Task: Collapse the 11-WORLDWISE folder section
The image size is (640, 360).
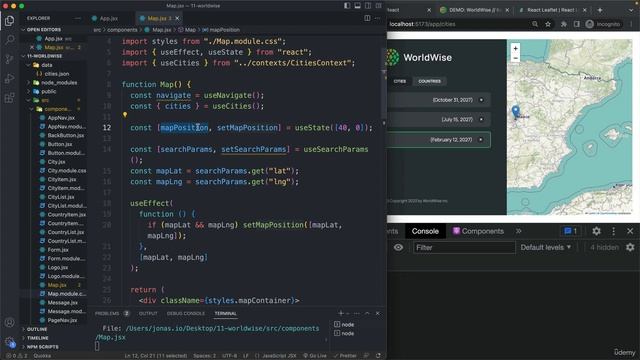Action: click(x=44, y=56)
